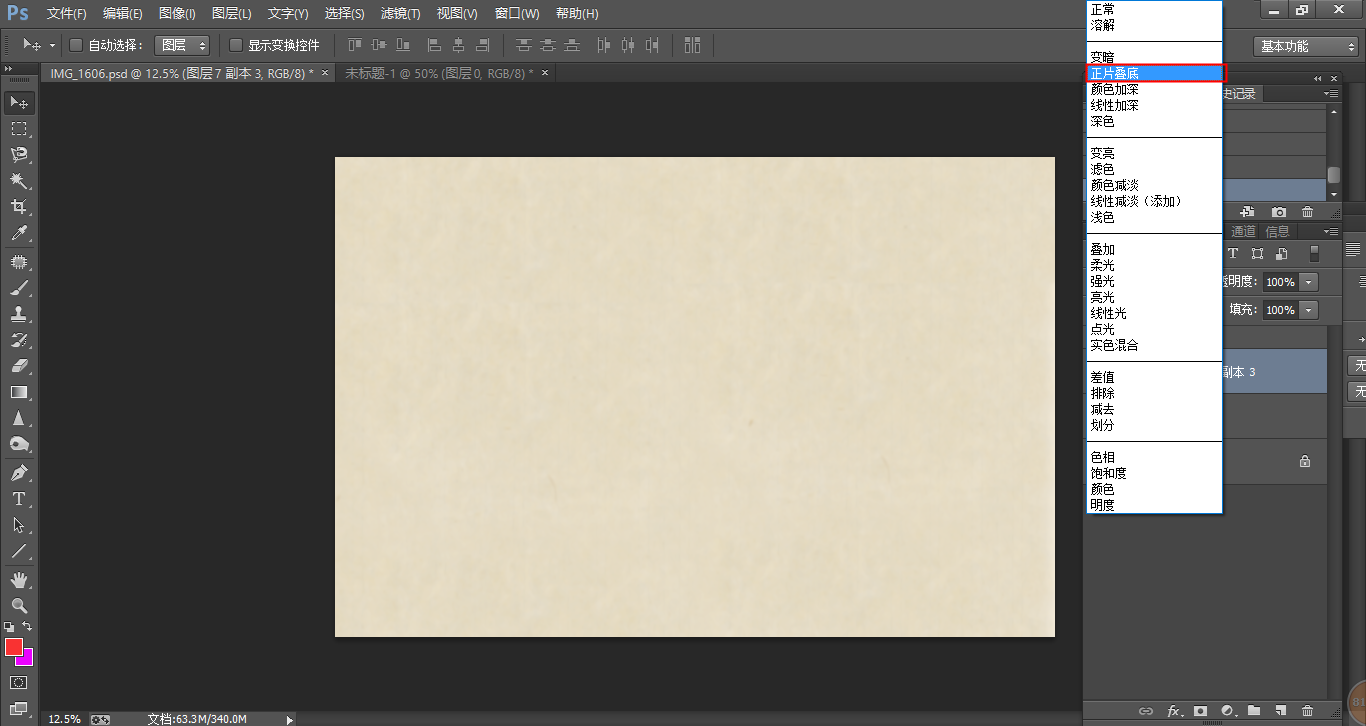
Task: Select the Line shape tool
Action: (19, 551)
